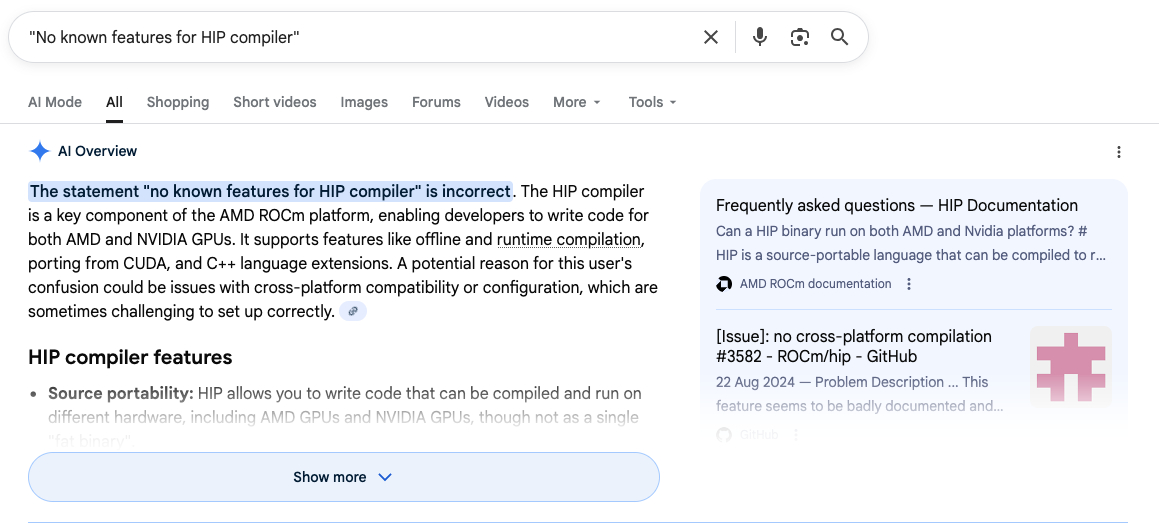Viewport: 1159px width, 528px height.
Task: Open AI Overview three-dot options menu
Action: click(x=1118, y=152)
